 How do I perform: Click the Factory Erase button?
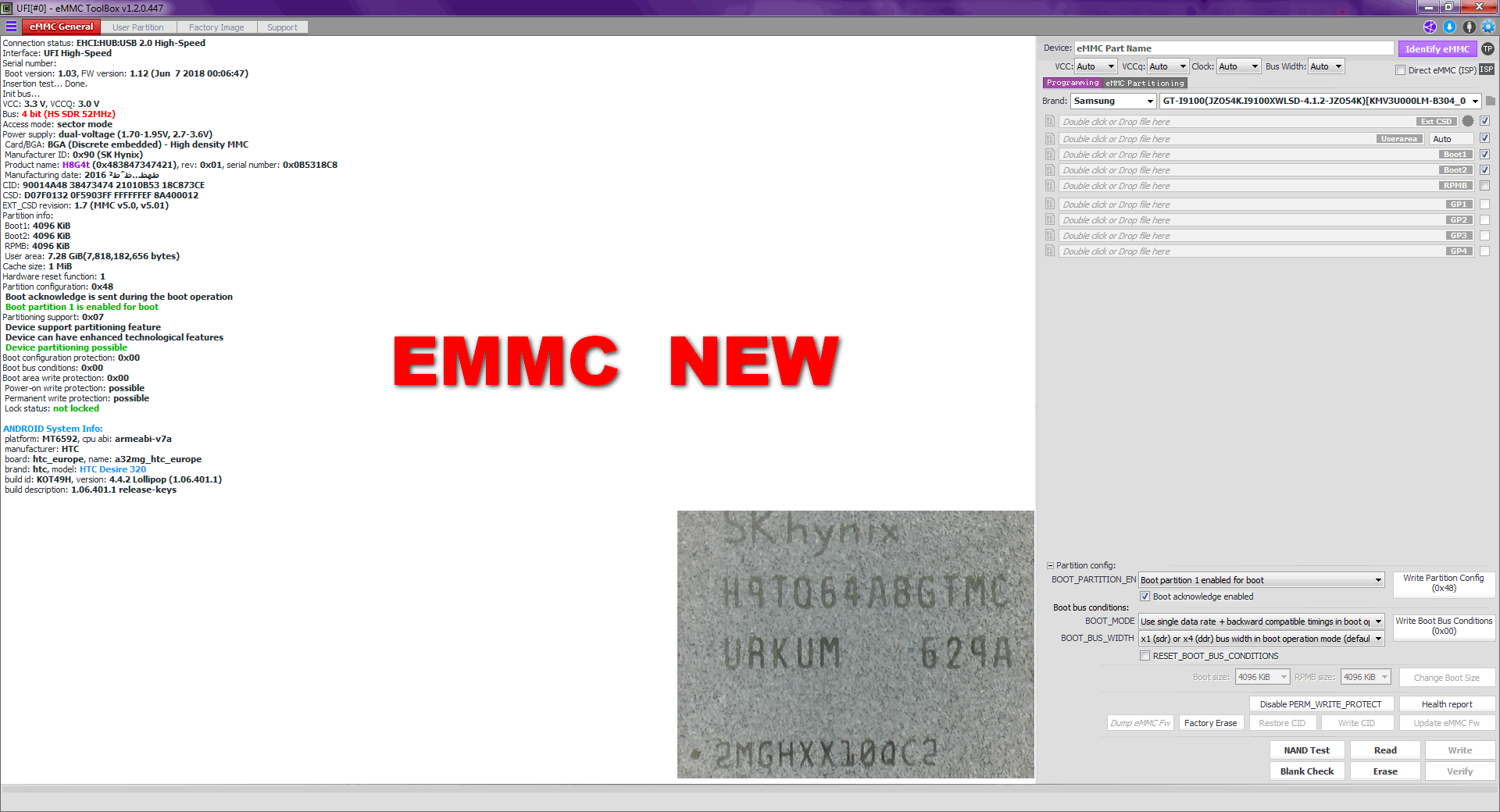click(1210, 723)
